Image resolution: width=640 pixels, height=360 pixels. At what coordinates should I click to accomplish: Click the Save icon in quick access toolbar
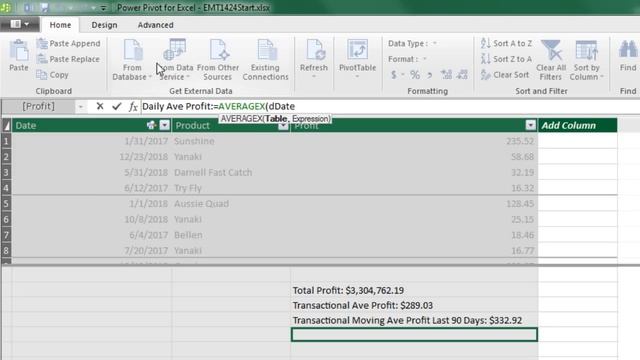coord(44,8)
